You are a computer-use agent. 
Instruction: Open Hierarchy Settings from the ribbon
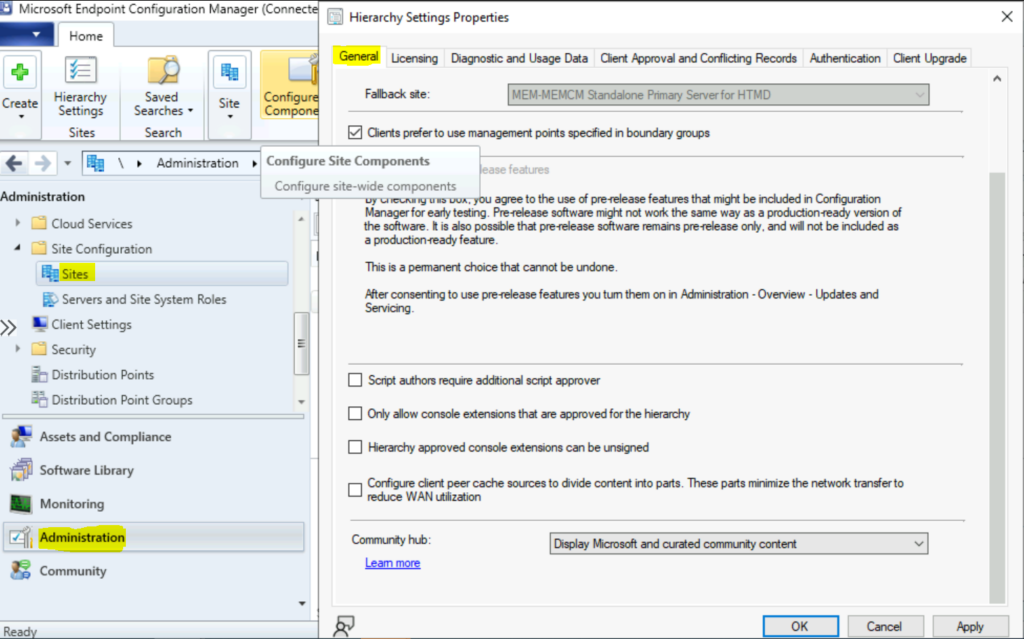80,86
